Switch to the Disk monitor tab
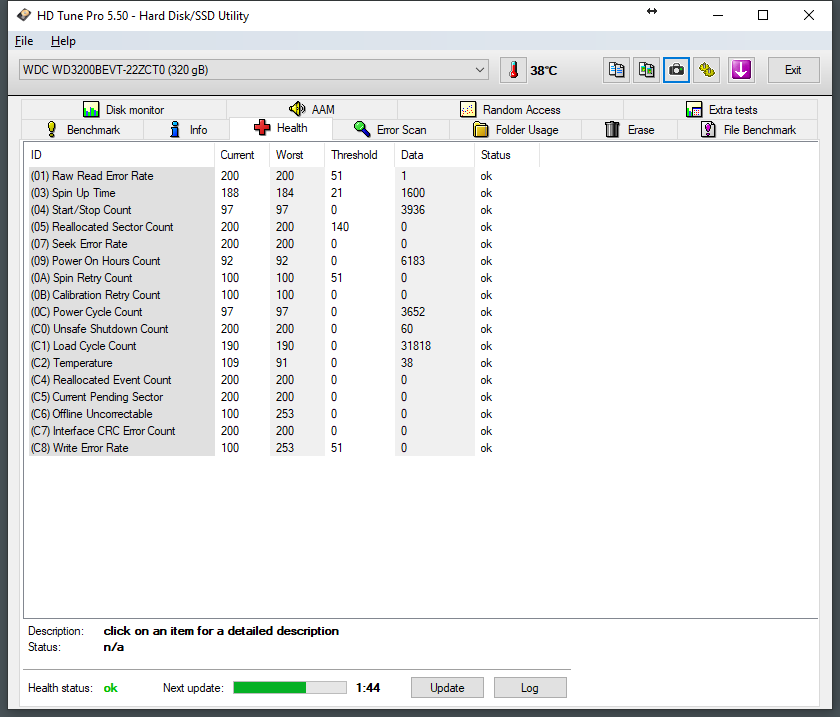 click(123, 110)
